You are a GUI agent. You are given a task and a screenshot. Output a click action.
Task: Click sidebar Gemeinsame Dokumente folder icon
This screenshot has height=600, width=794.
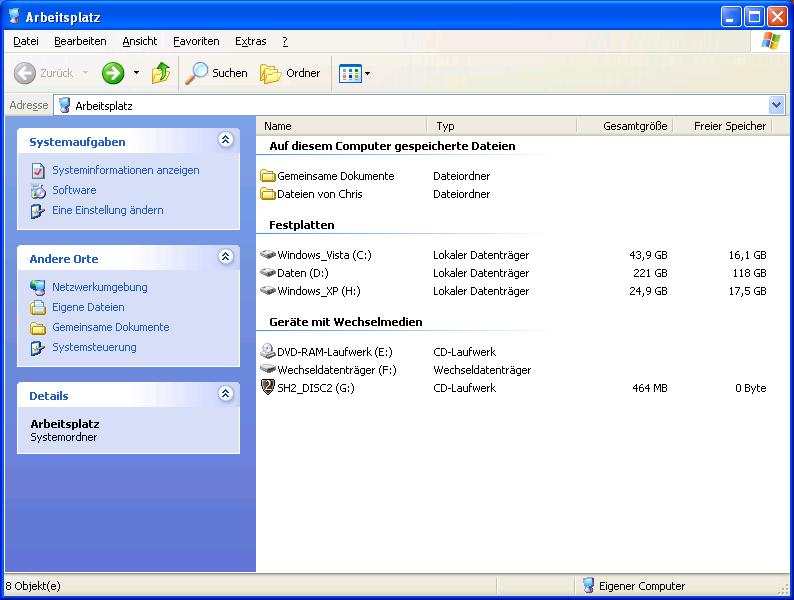point(38,328)
